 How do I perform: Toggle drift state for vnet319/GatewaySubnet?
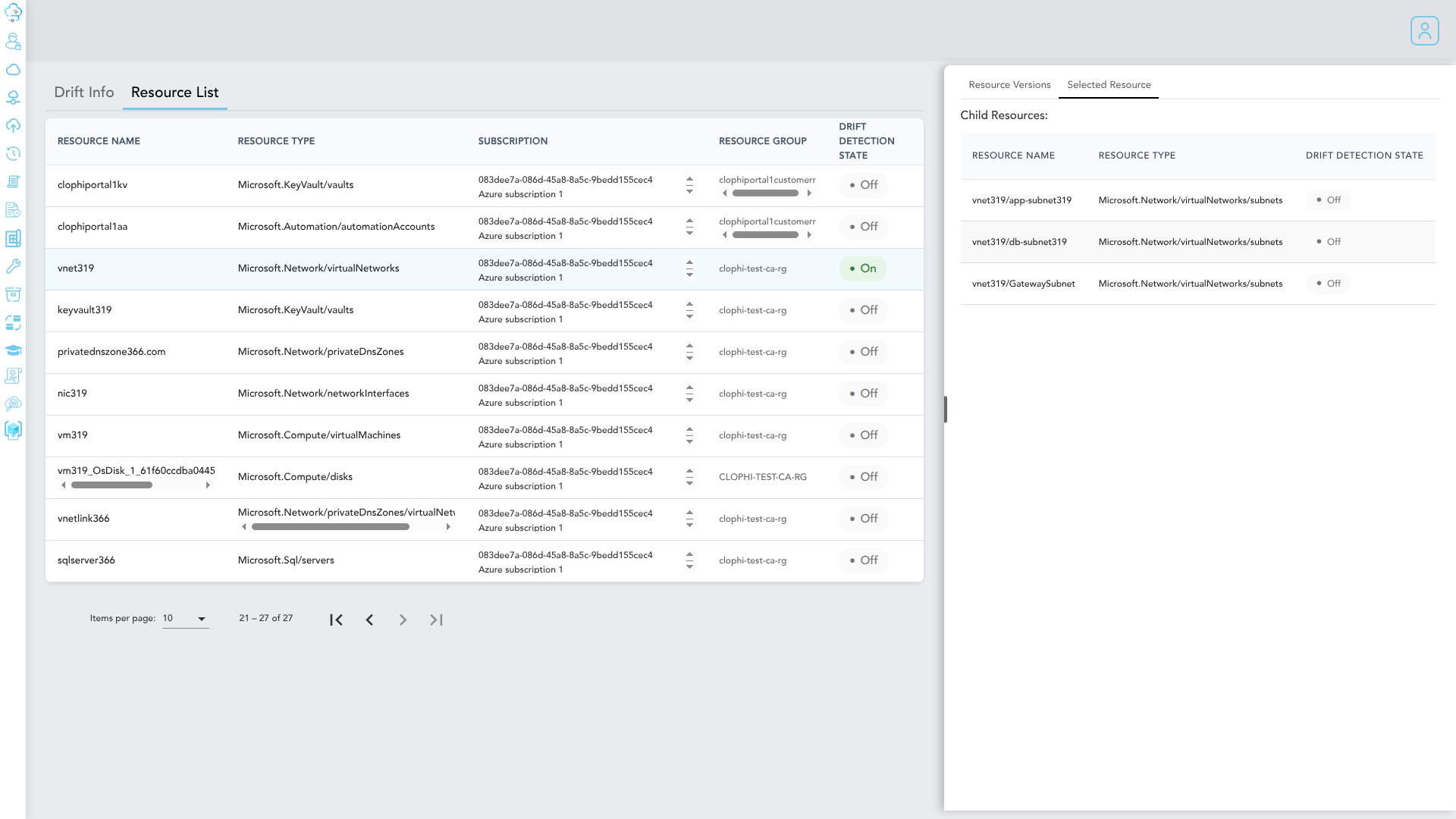coord(1328,284)
